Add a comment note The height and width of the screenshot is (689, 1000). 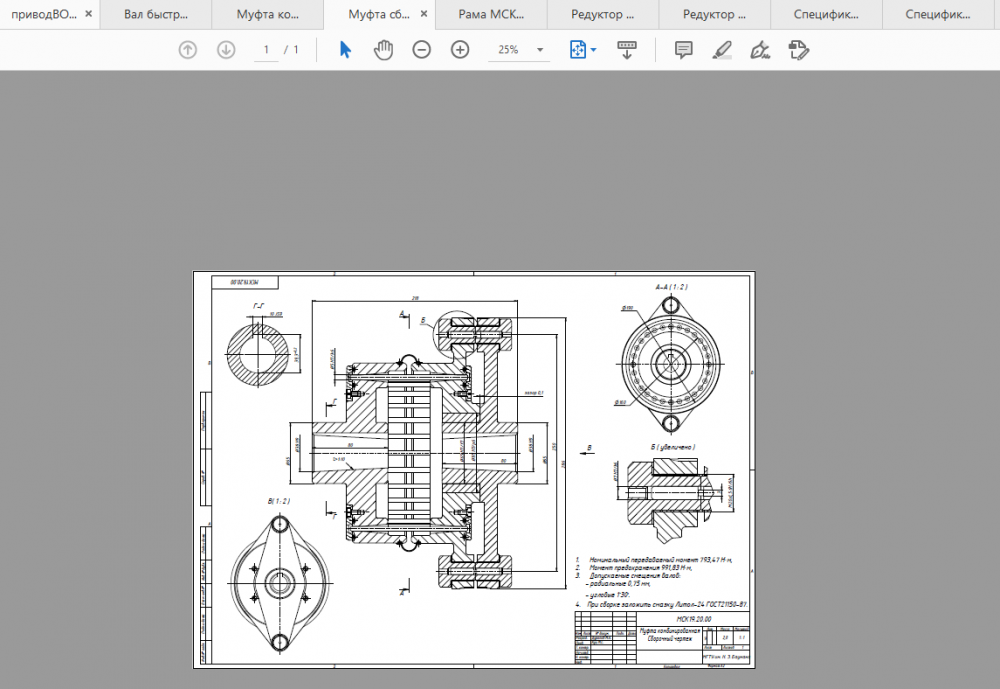684,50
